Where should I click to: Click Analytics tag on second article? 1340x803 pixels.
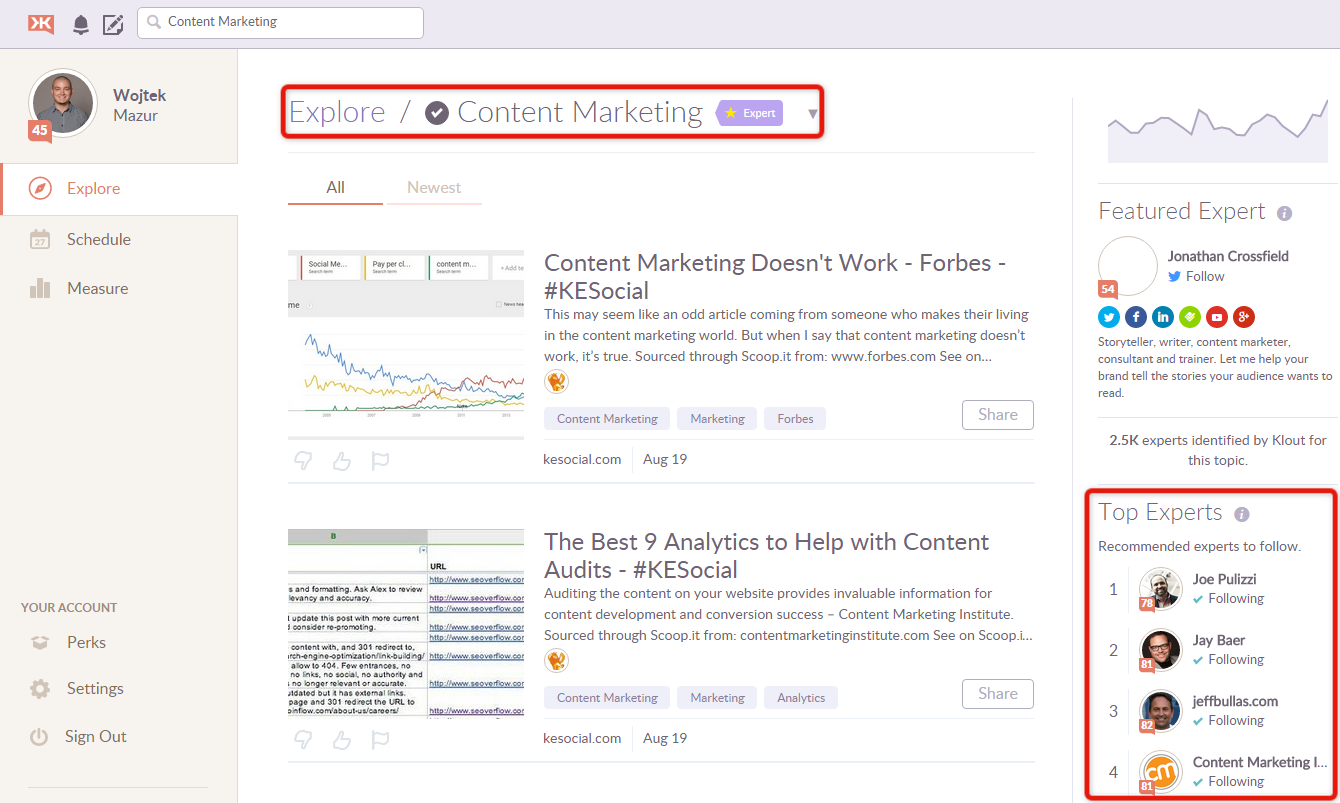click(801, 698)
